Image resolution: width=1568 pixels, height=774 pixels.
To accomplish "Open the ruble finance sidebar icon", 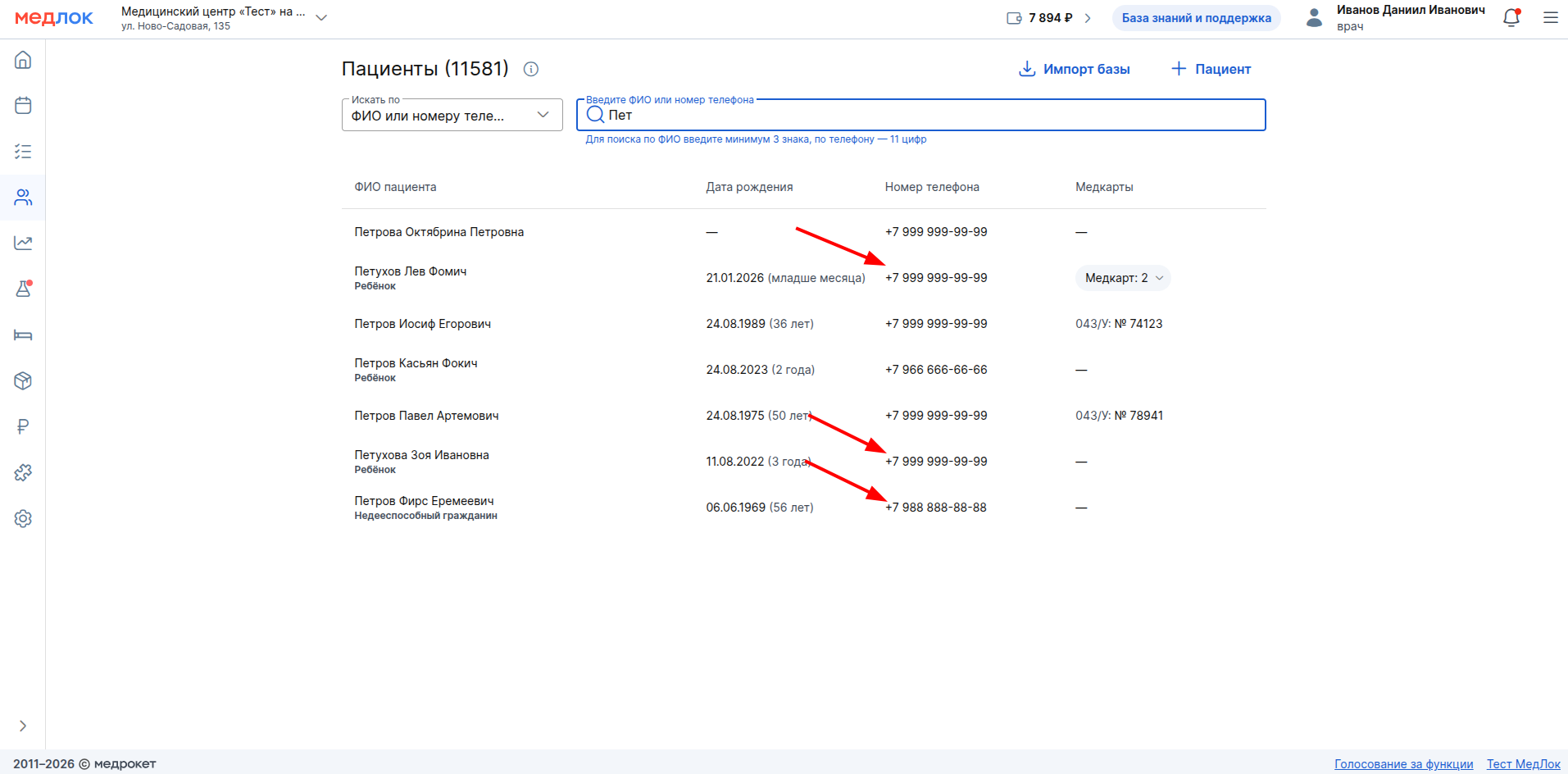I will 23,427.
